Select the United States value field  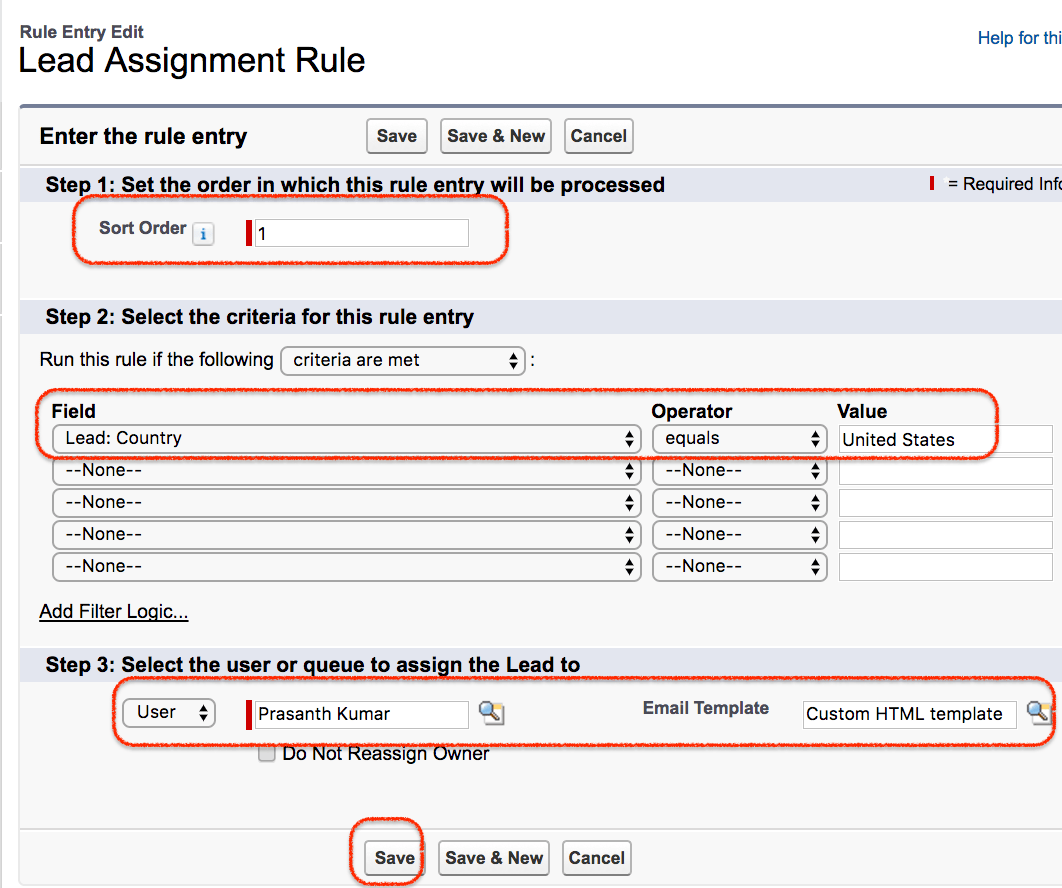click(x=944, y=438)
